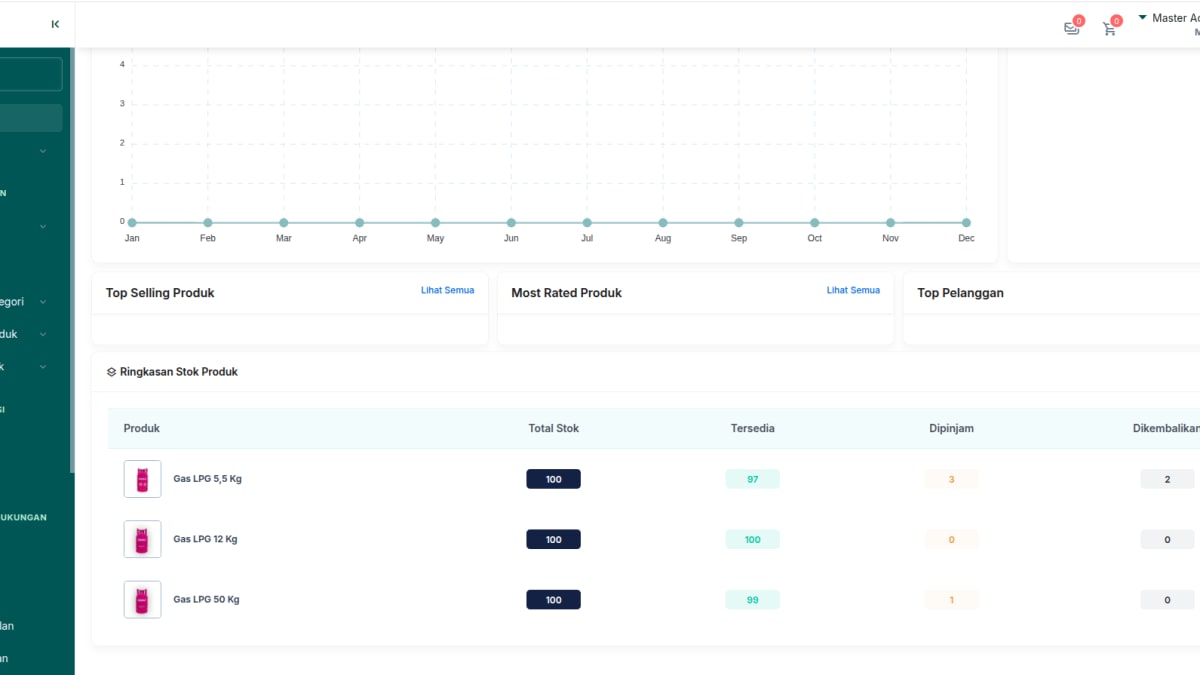Click the Dipinjam badge showing 3
The width and height of the screenshot is (1200, 675).
click(x=951, y=479)
